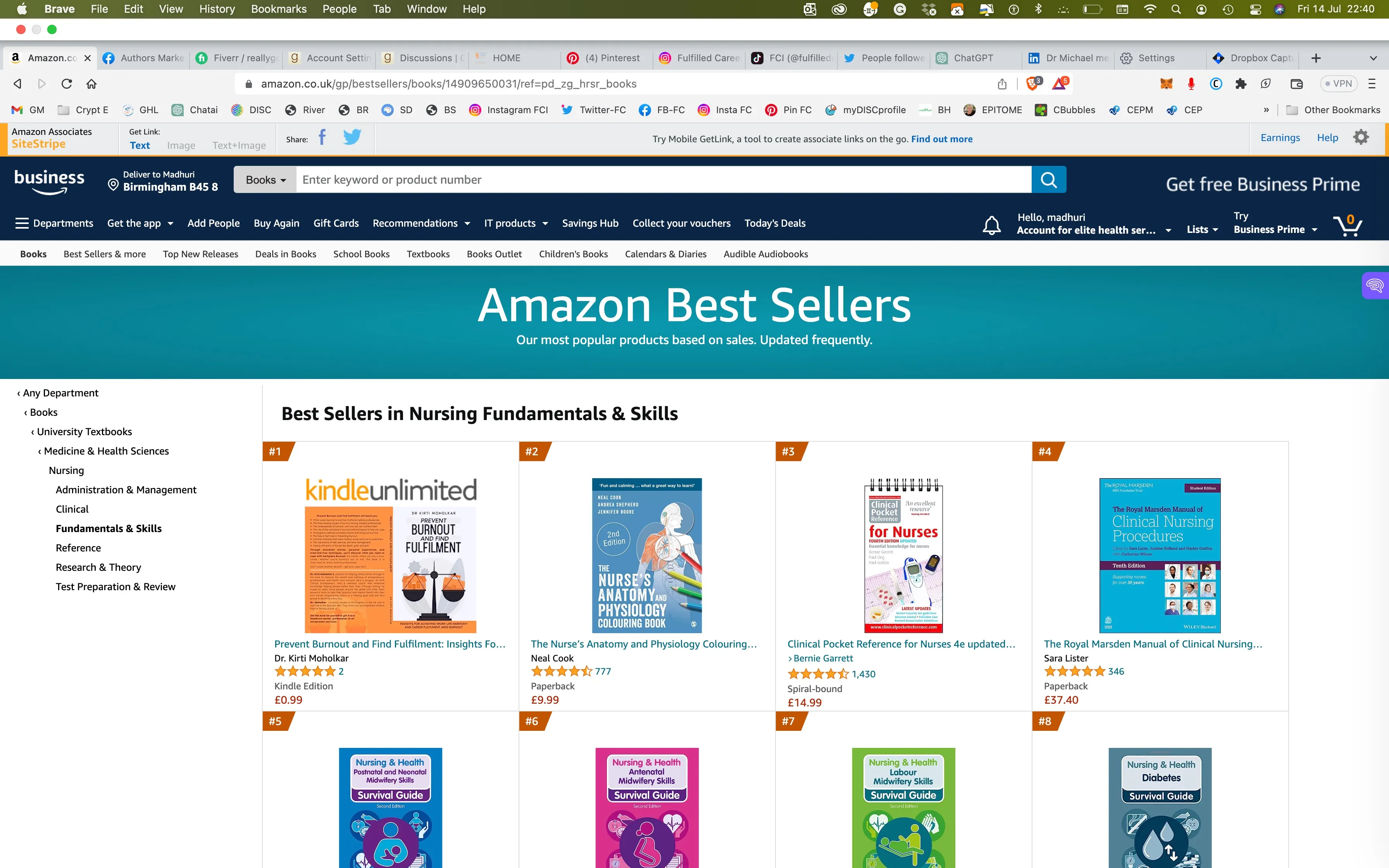Switch to the ChatGPT browser tab
The image size is (1389, 868).
(974, 58)
